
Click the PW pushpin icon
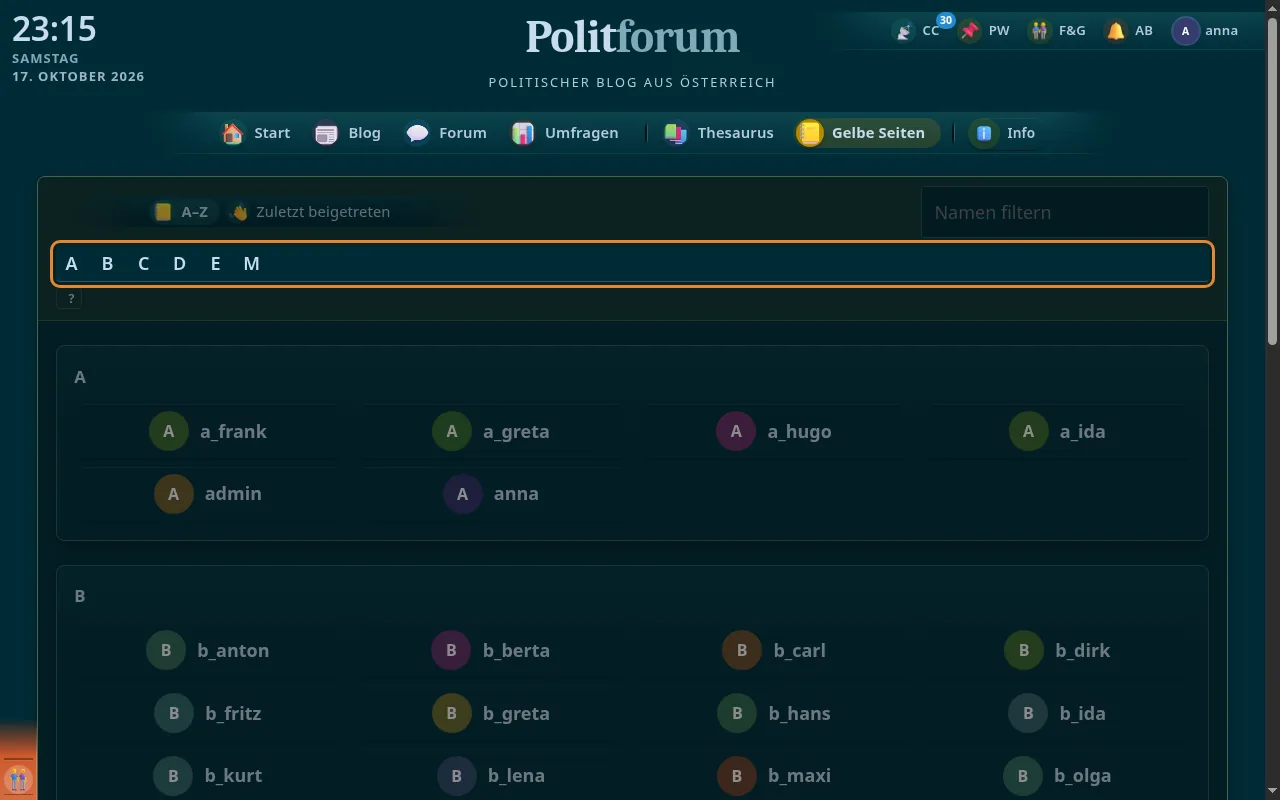(969, 31)
